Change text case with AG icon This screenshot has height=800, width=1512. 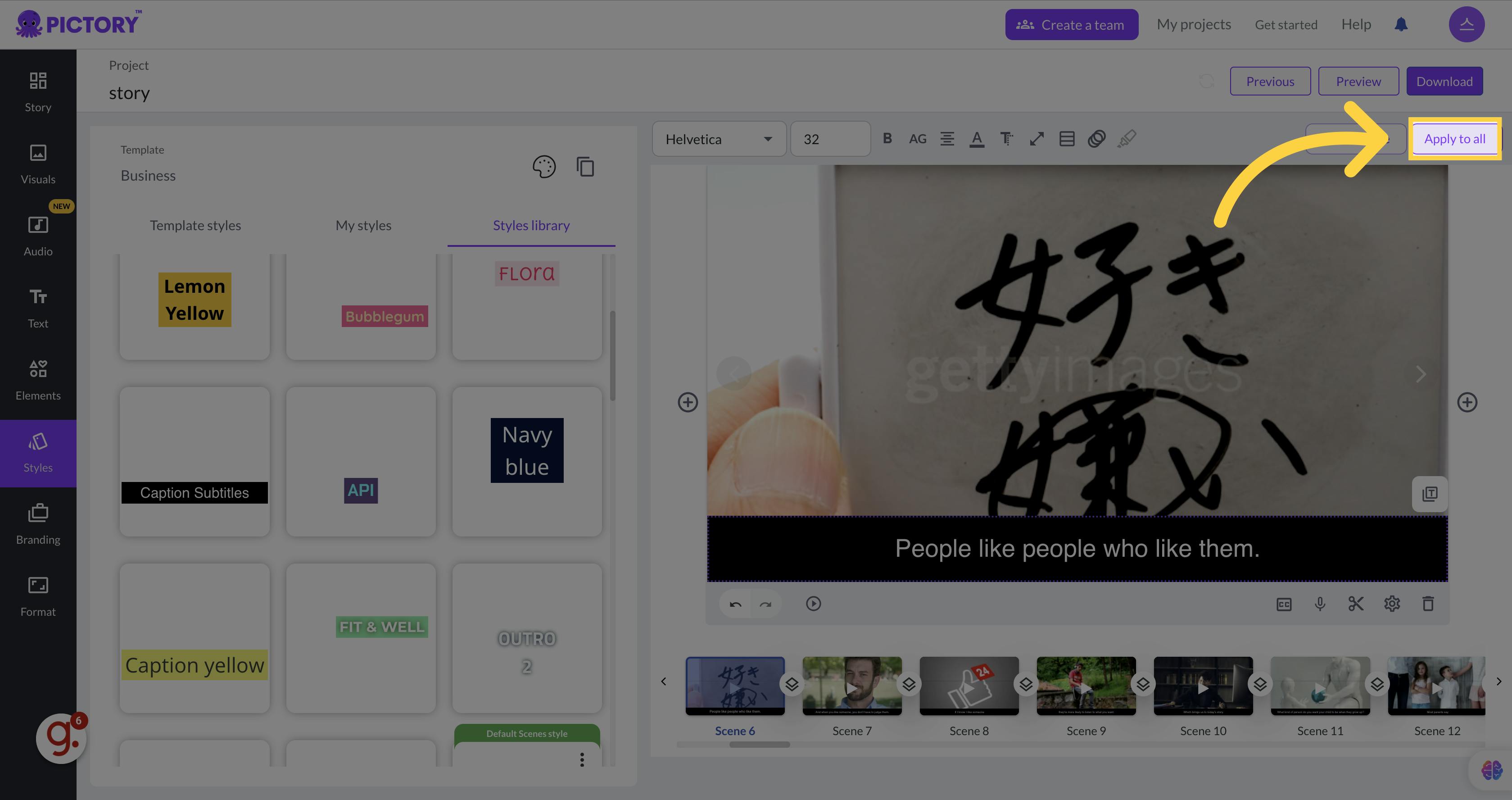pos(917,139)
